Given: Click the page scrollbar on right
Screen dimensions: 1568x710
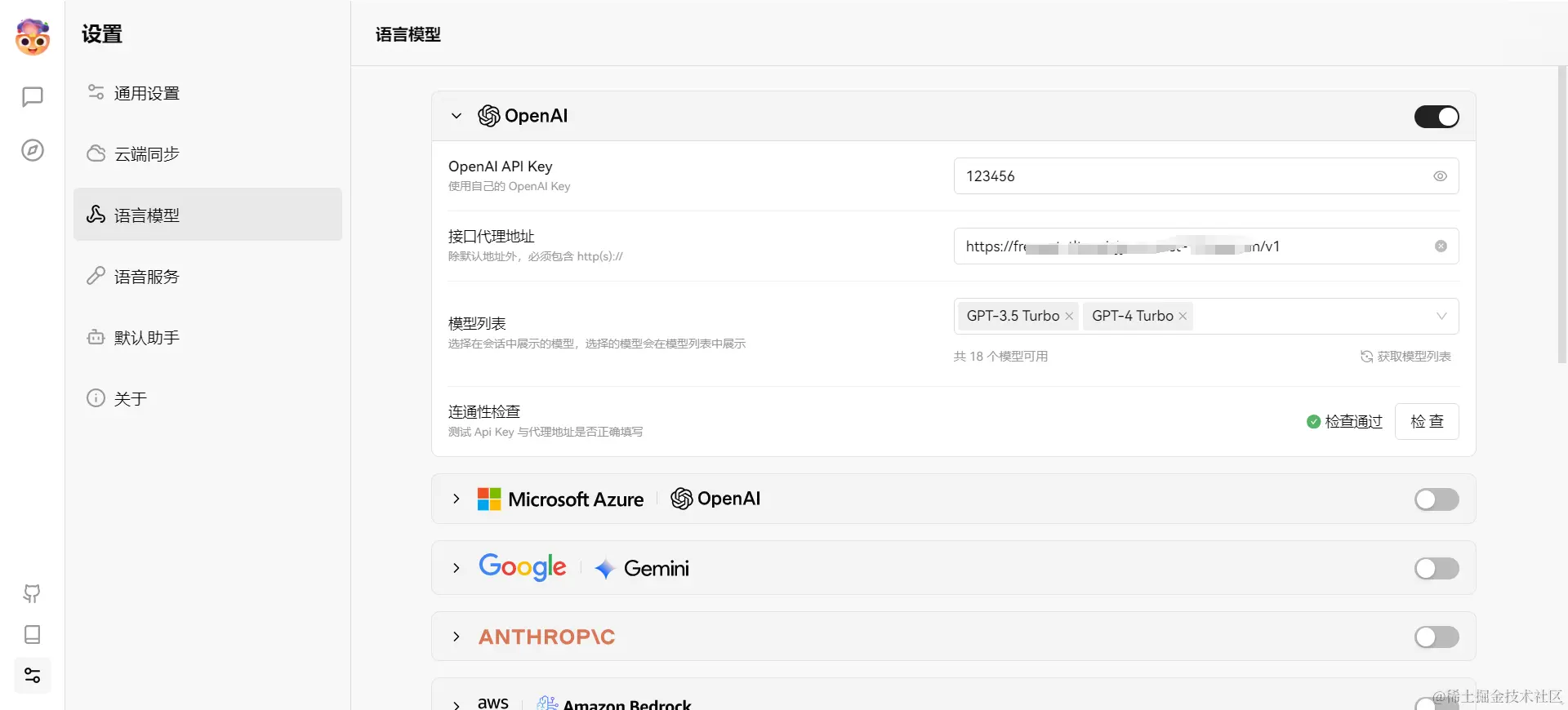Looking at the screenshot, I should coord(1562,216).
